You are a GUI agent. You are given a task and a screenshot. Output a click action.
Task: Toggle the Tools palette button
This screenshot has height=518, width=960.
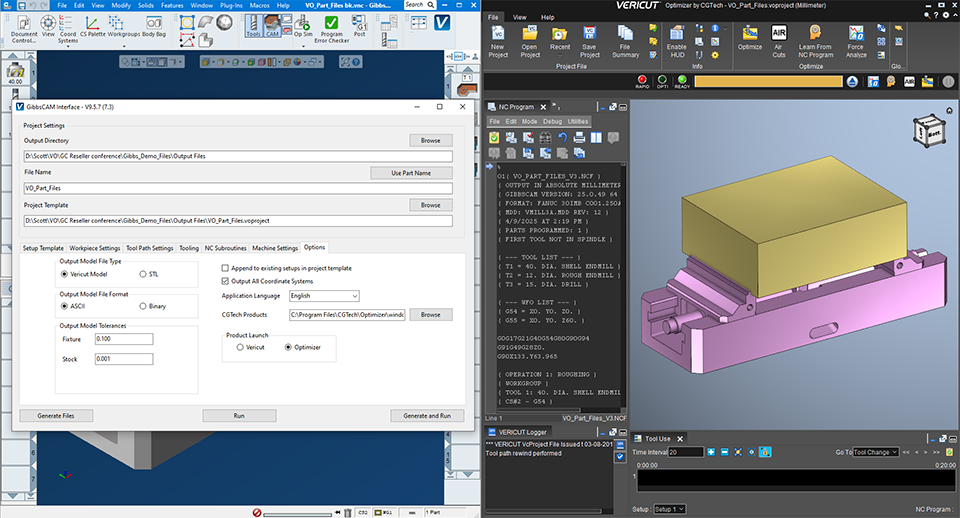click(x=253, y=26)
